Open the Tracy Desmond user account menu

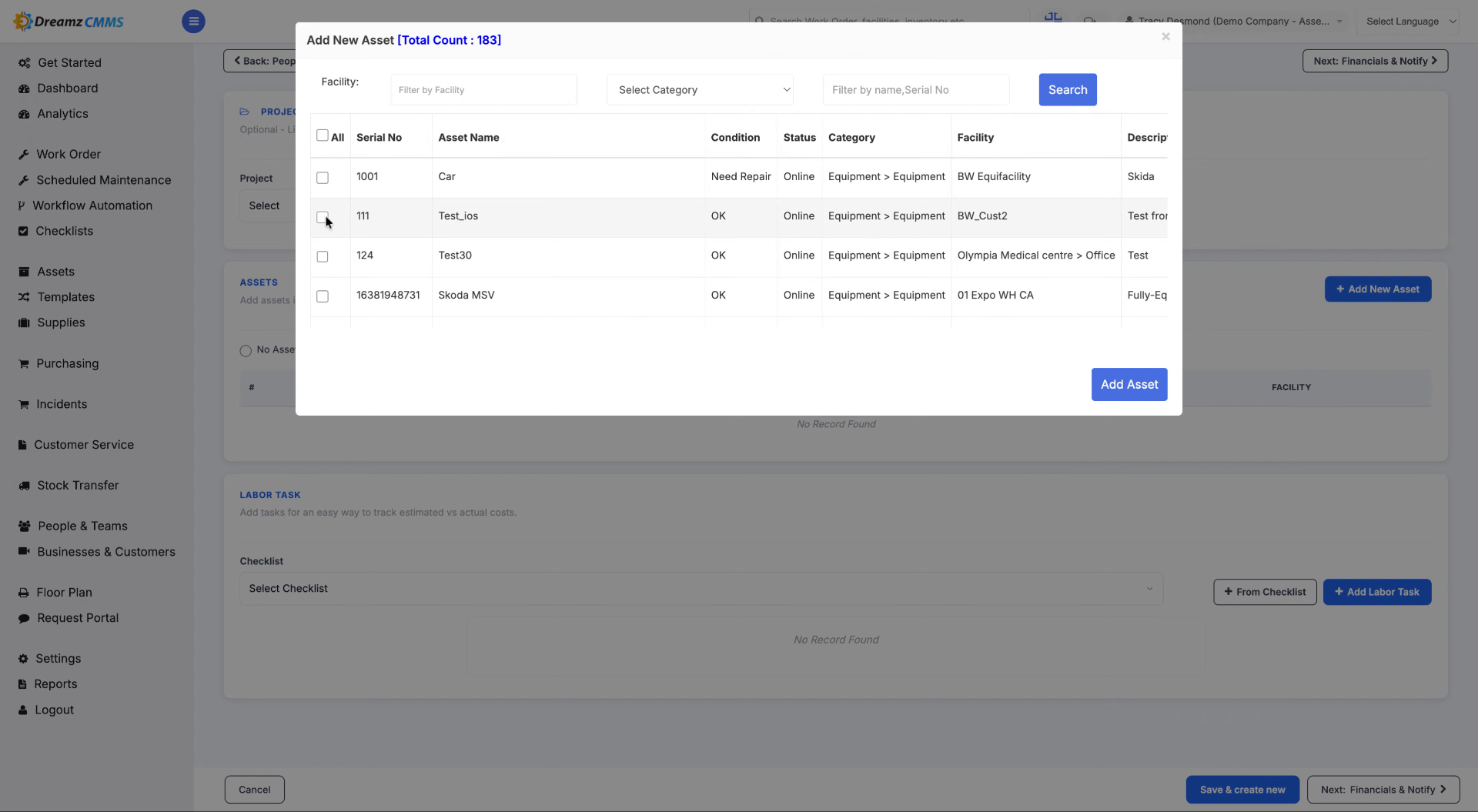1233,22
